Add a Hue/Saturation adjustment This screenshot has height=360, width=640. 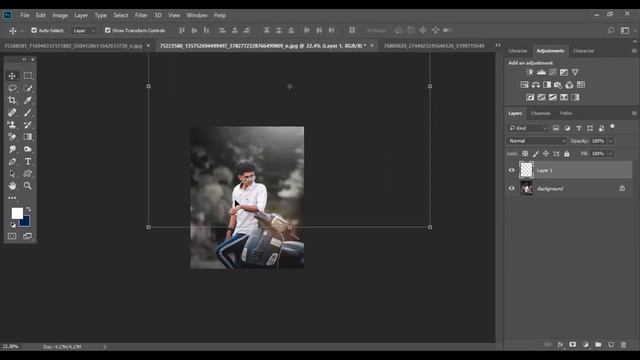524,85
